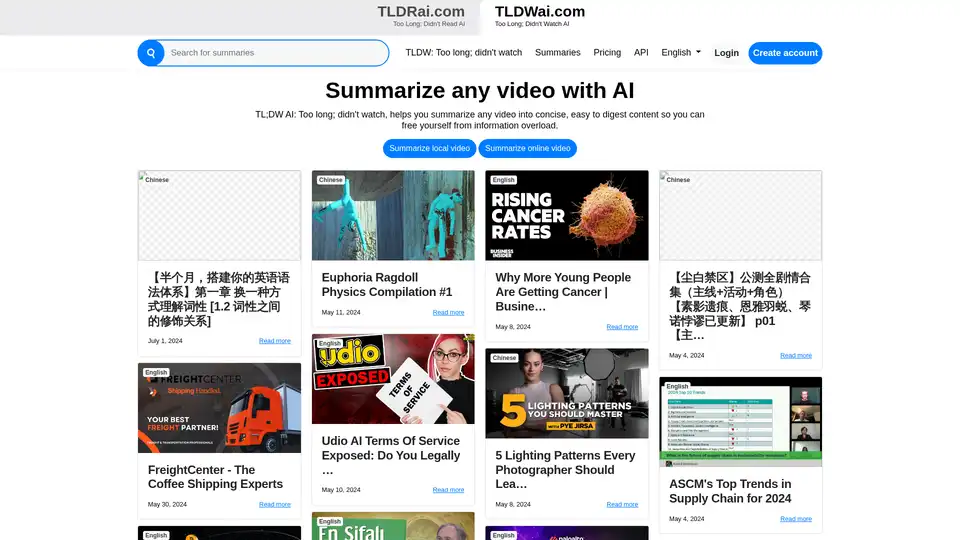This screenshot has width=960, height=540.
Task: Open the API page link
Action: (x=641, y=53)
